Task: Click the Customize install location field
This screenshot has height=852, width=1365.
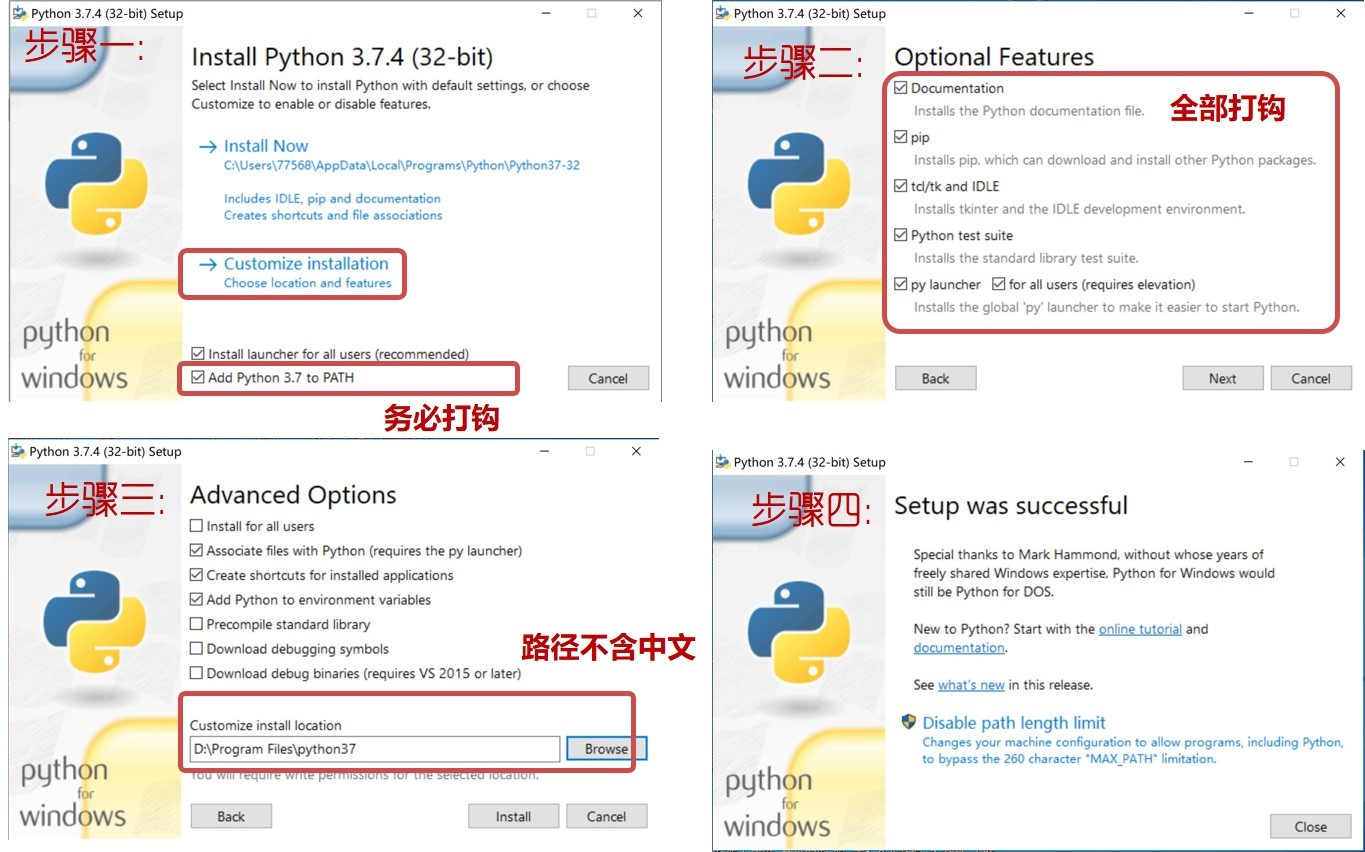Action: click(375, 749)
